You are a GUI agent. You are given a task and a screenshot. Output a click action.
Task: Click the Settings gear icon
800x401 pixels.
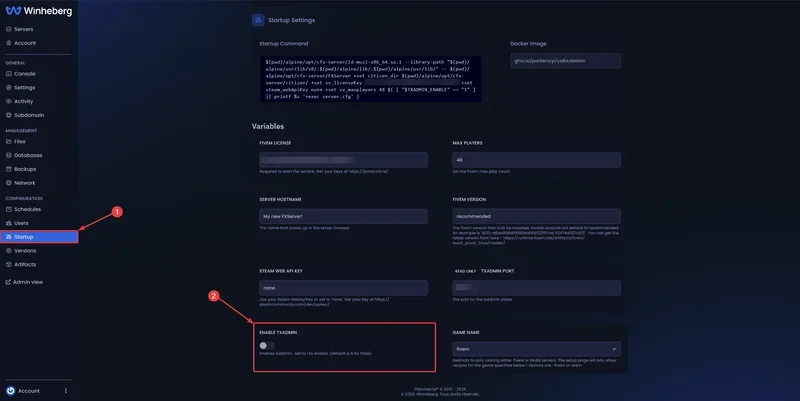click(9, 87)
